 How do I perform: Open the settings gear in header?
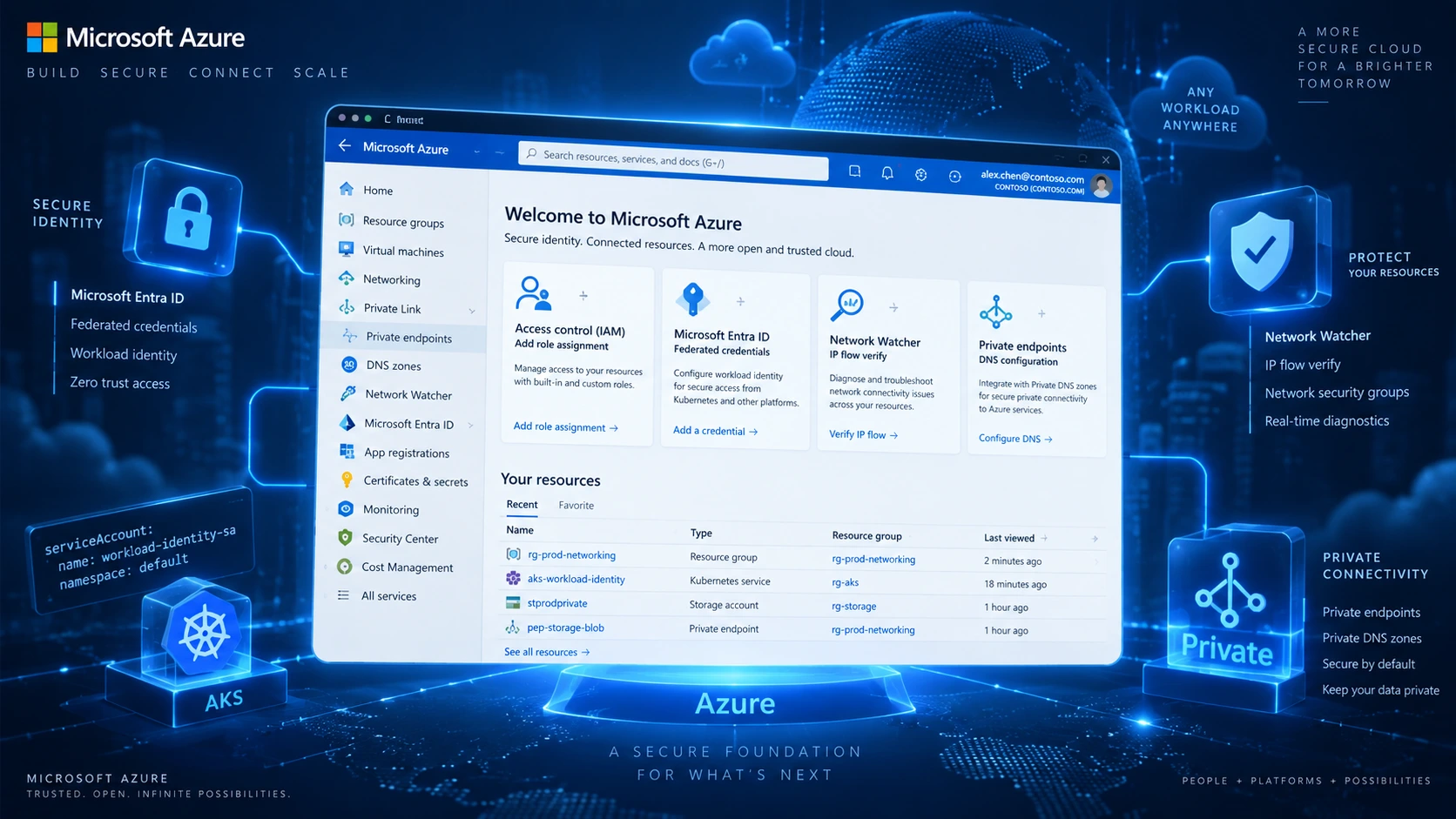click(x=920, y=175)
